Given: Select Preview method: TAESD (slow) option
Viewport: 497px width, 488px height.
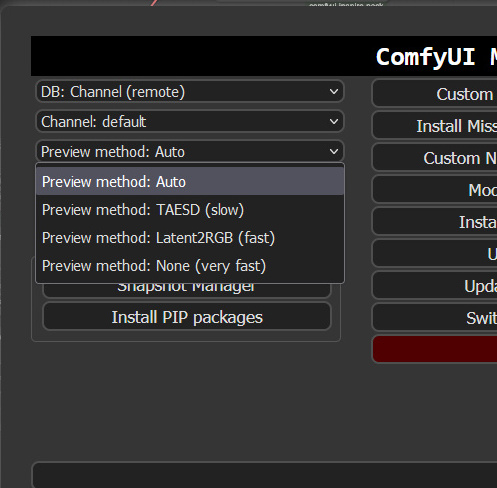Looking at the screenshot, I should point(190,210).
